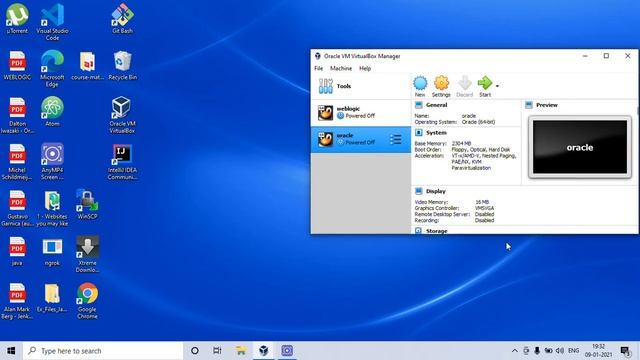Viewport: 640px width, 360px height.
Task: Open VirtualBox Settings gear icon
Action: (441, 86)
